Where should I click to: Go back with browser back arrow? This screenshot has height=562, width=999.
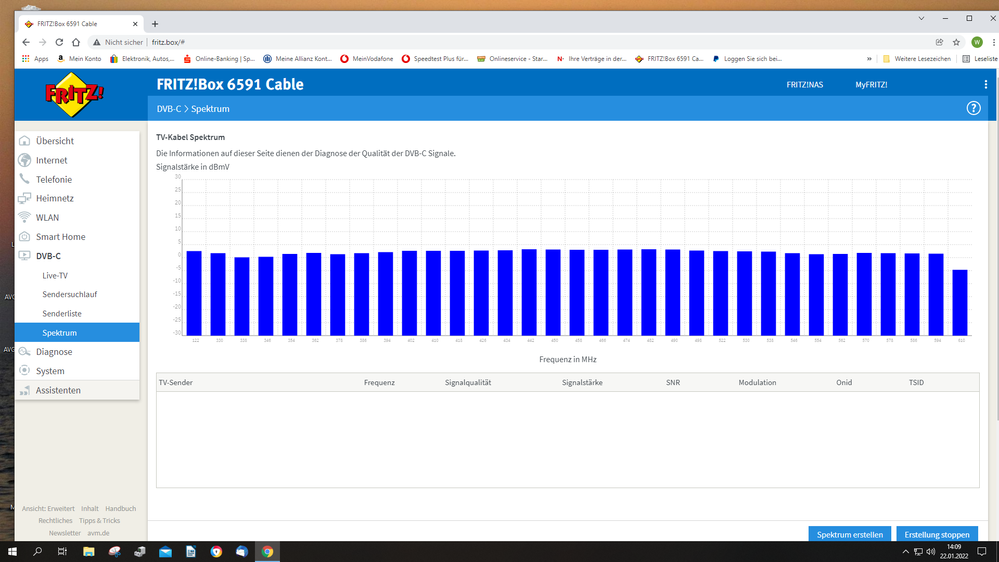point(25,42)
